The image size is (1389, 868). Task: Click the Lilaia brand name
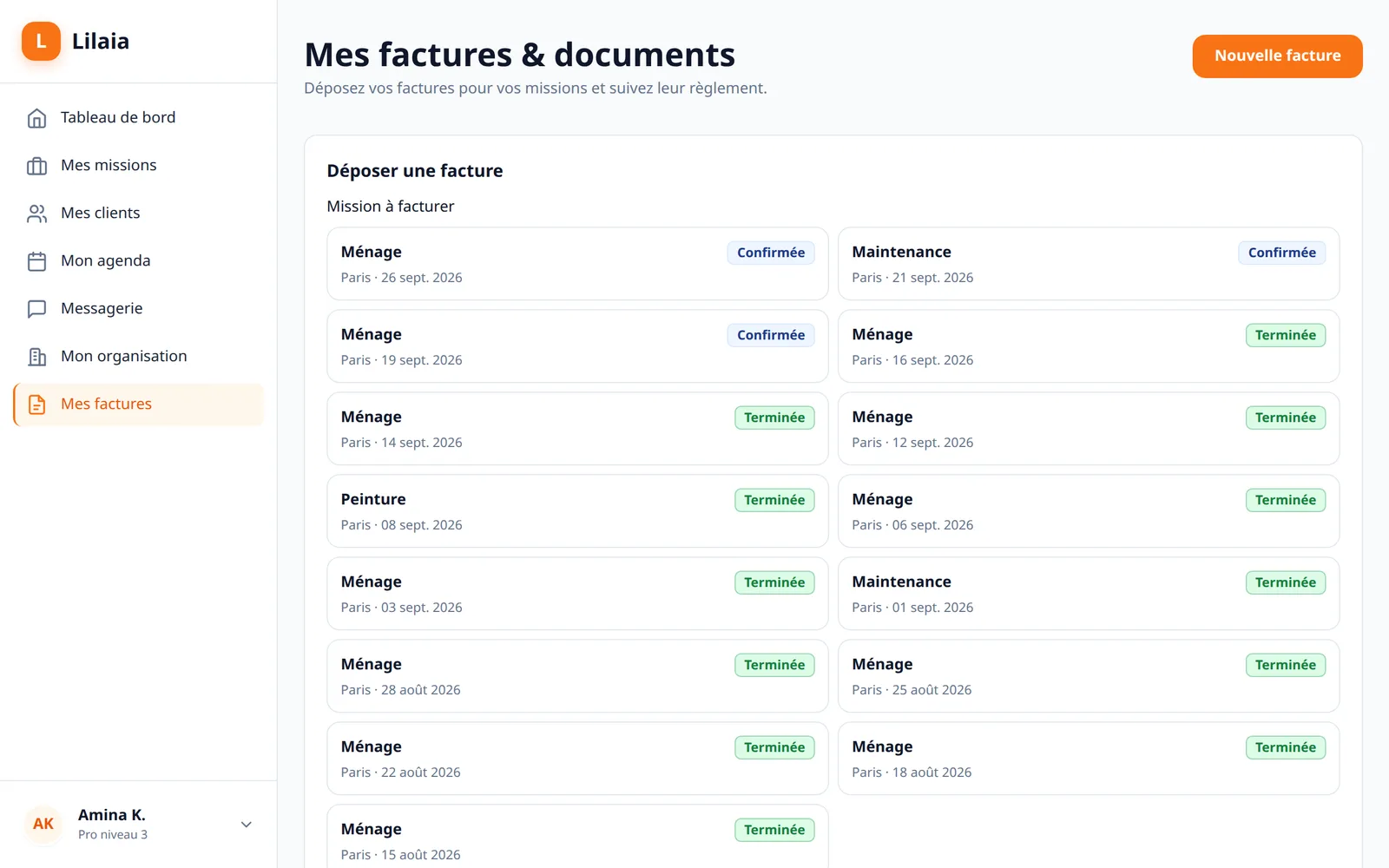point(101,41)
